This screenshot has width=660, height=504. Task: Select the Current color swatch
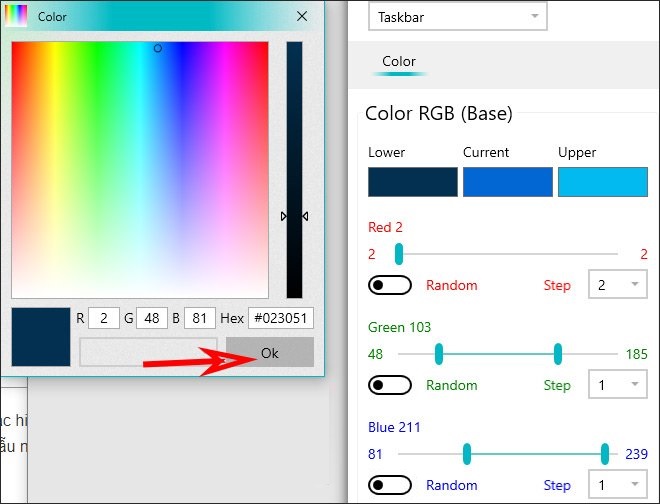[x=507, y=182]
